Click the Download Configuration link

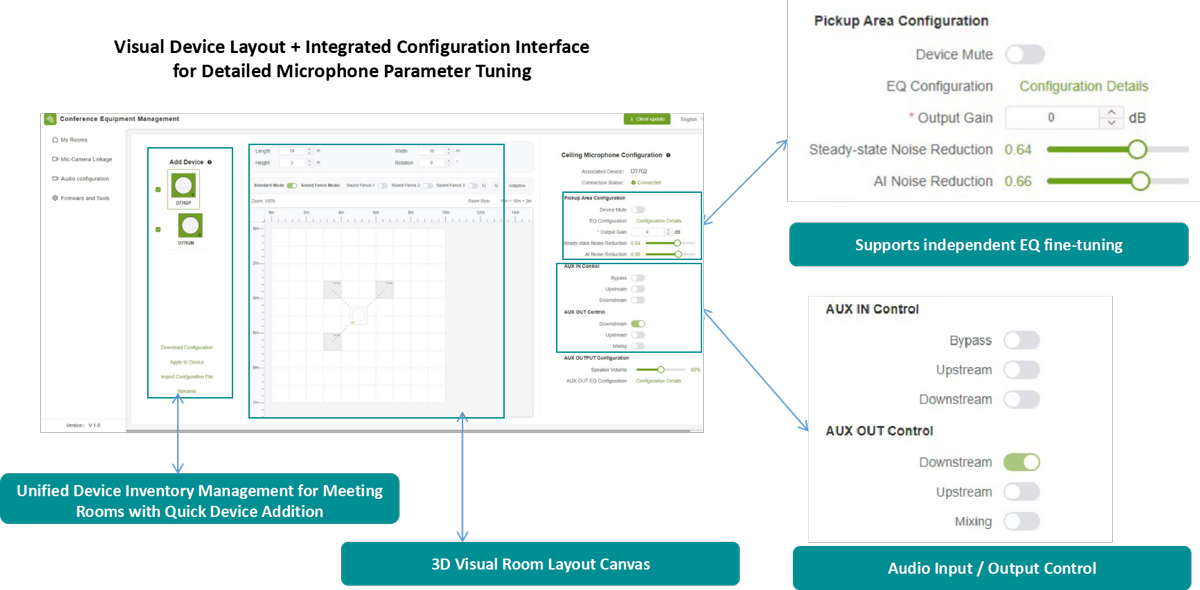[187, 347]
